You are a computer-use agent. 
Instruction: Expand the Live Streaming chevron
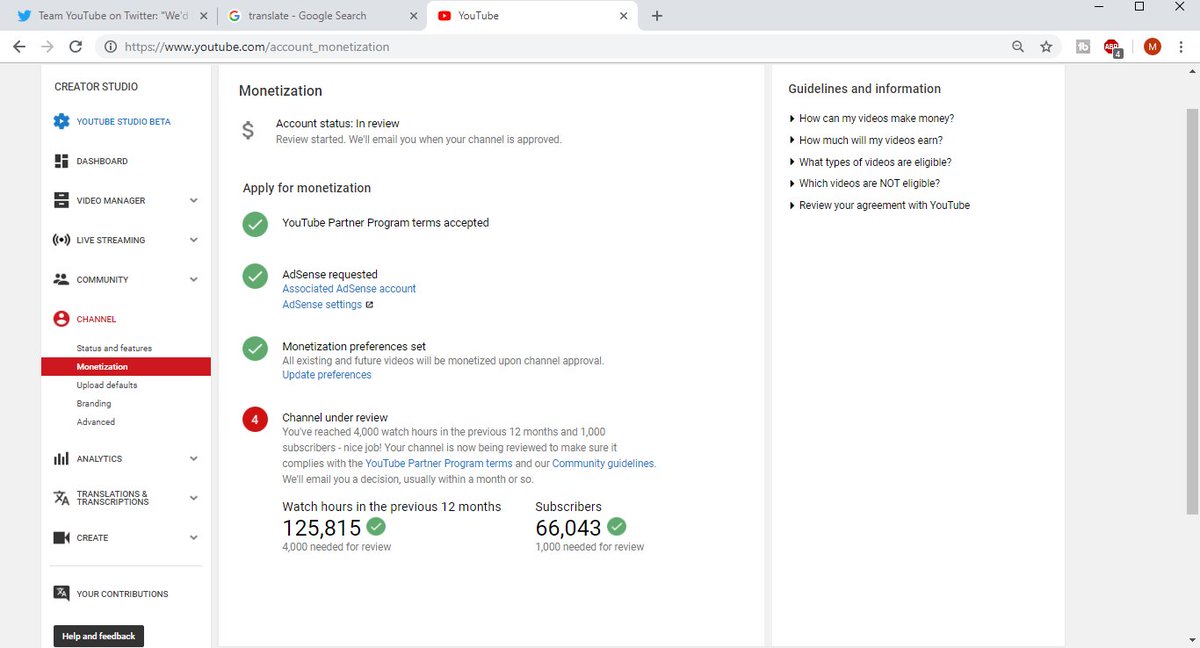(194, 240)
